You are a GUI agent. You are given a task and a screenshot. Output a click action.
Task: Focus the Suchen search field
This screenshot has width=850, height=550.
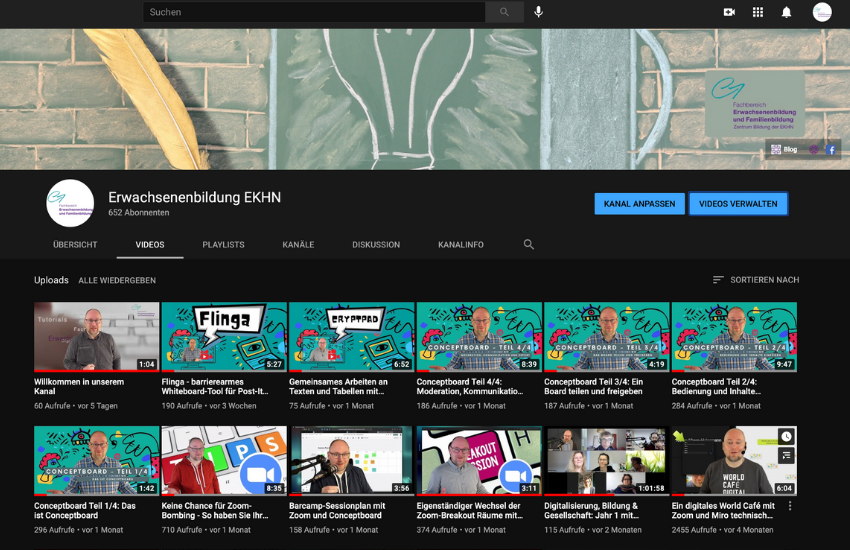314,12
